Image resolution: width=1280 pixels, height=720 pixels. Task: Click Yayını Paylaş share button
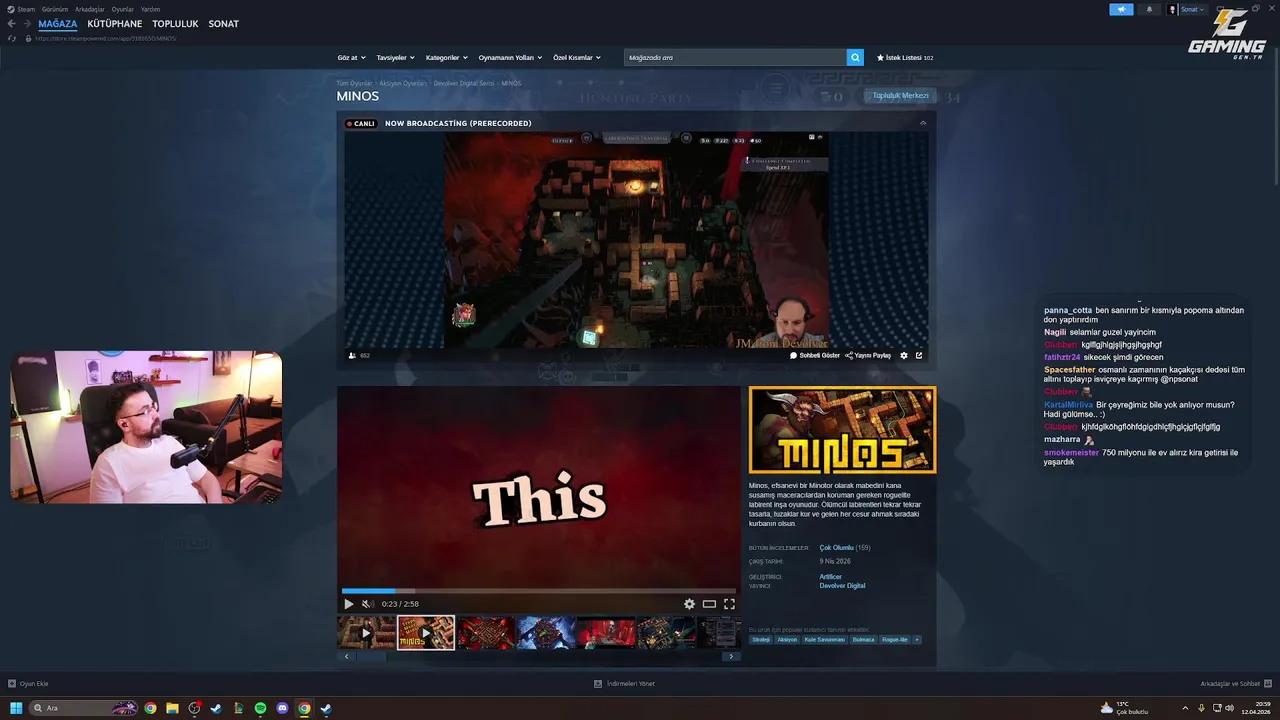[868, 355]
